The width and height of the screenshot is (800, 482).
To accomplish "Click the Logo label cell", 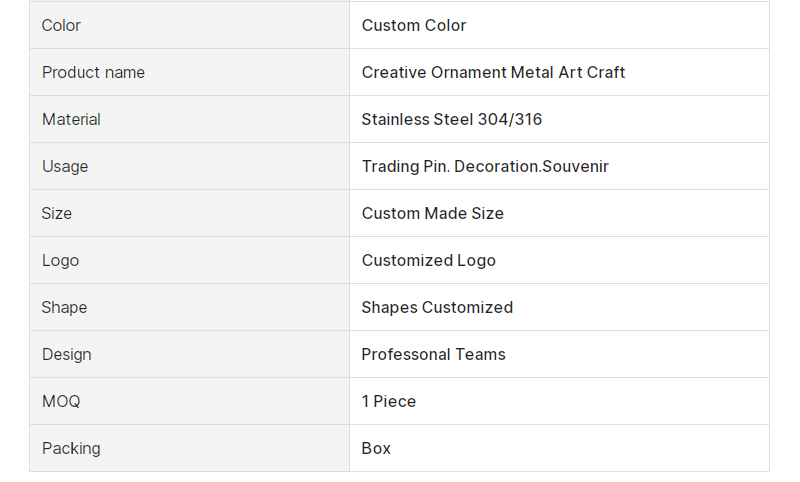I will click(x=189, y=260).
